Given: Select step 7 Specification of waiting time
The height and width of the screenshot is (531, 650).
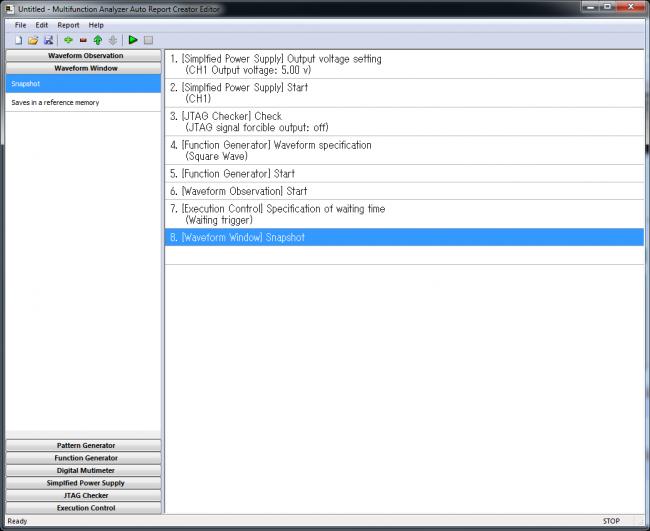Looking at the screenshot, I should (x=404, y=214).
